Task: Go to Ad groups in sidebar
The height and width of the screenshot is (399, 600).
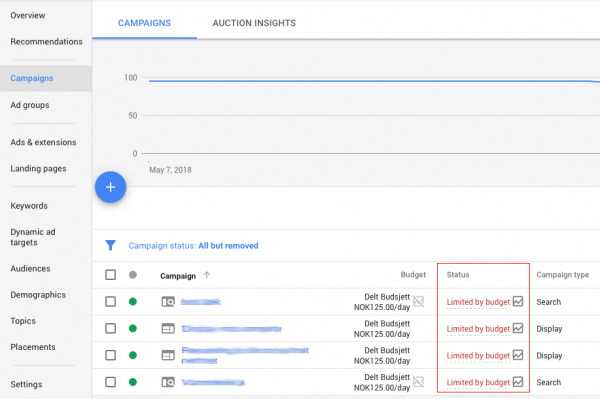Action: (x=30, y=105)
